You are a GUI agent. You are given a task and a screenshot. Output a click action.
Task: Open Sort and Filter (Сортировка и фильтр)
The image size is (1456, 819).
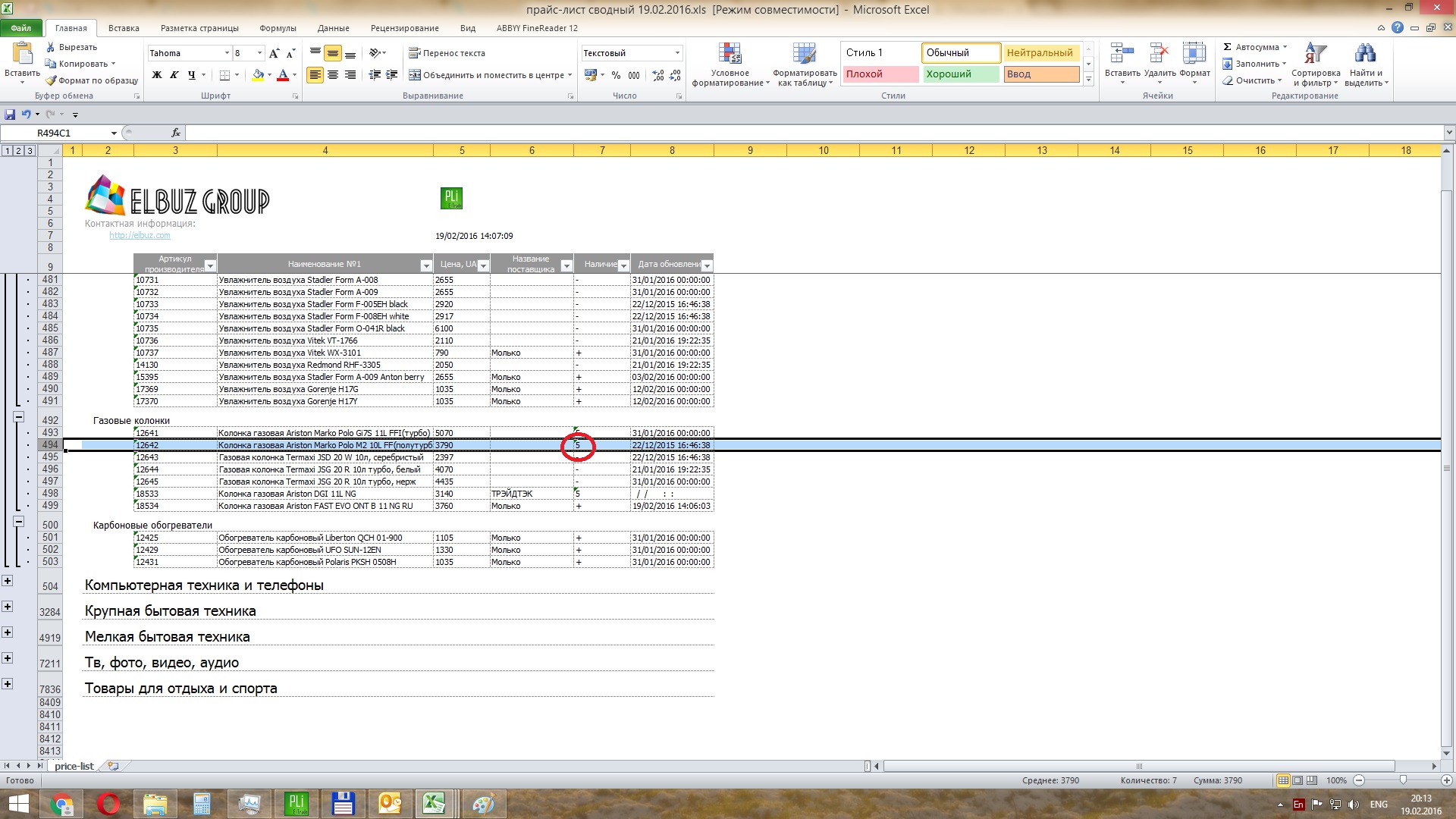[x=1316, y=64]
